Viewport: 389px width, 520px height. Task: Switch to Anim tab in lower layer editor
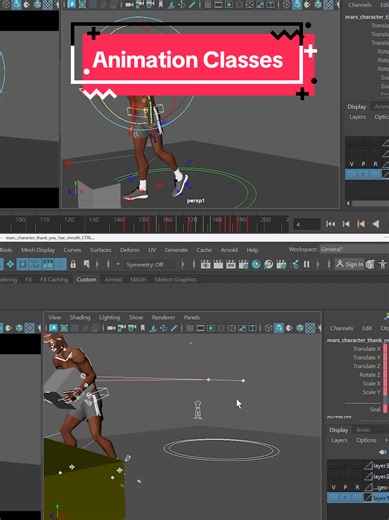(363, 430)
